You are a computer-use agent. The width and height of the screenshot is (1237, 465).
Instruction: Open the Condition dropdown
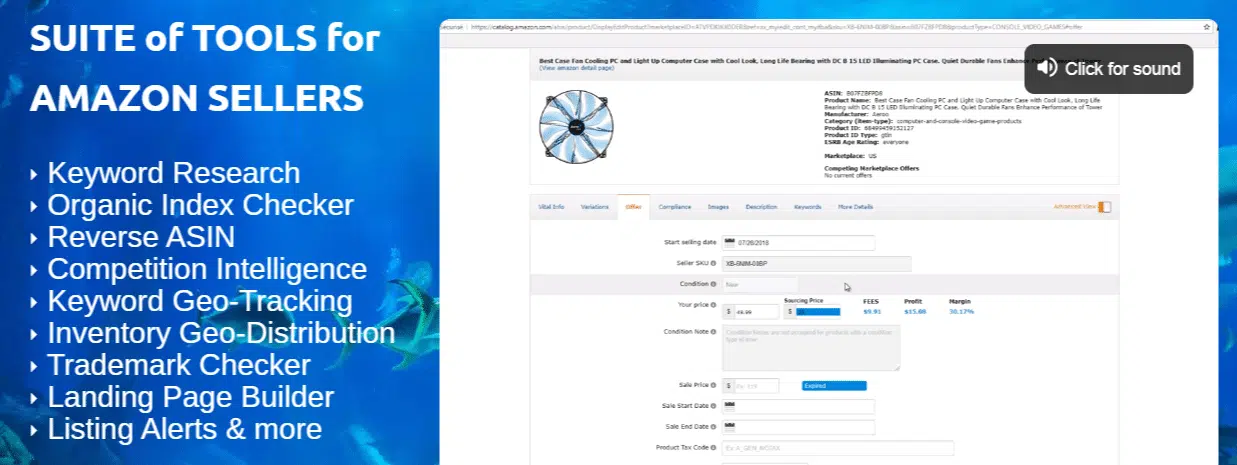[760, 284]
